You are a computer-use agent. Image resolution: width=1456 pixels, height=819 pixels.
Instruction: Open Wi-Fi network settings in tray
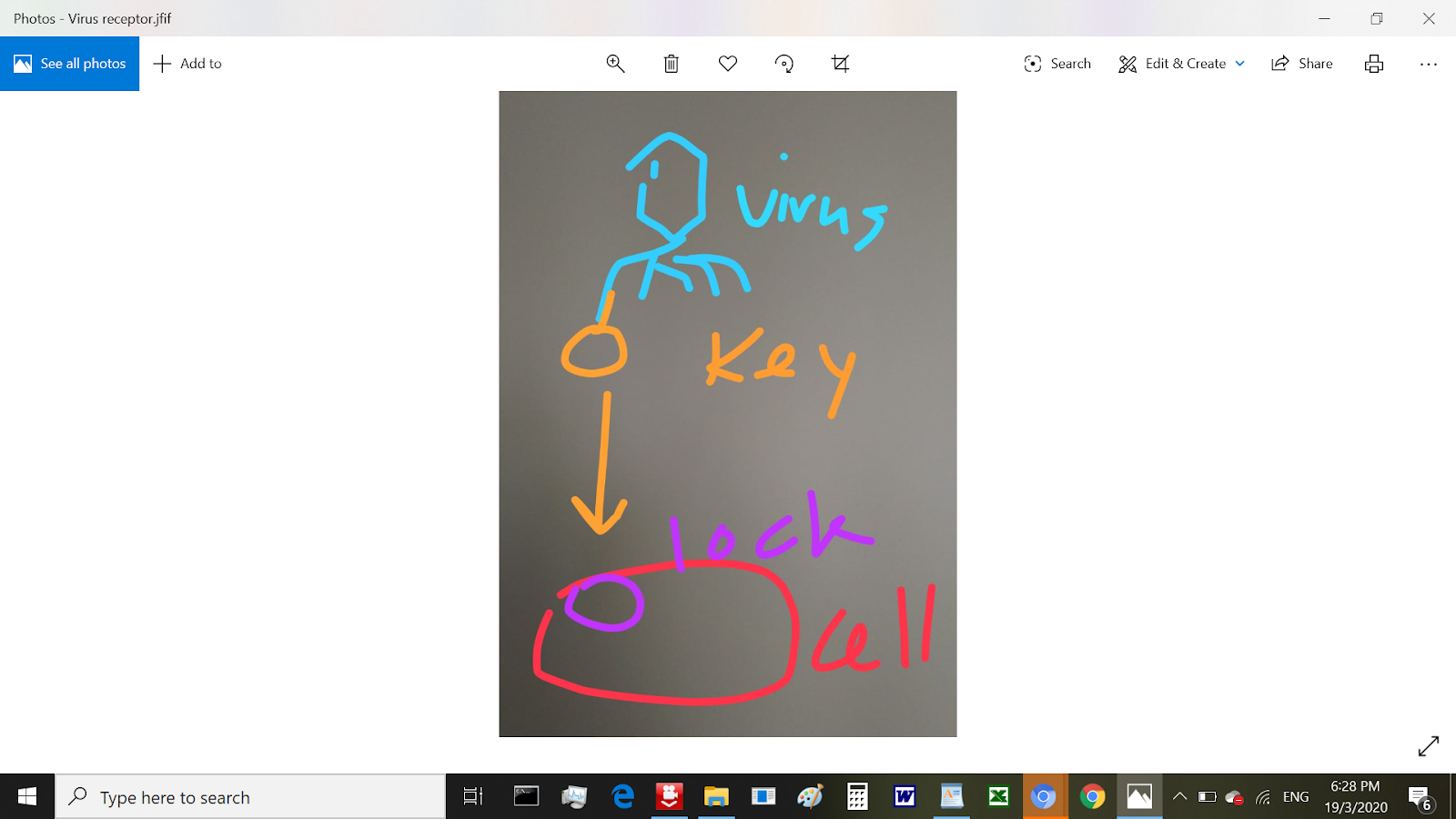[1263, 797]
